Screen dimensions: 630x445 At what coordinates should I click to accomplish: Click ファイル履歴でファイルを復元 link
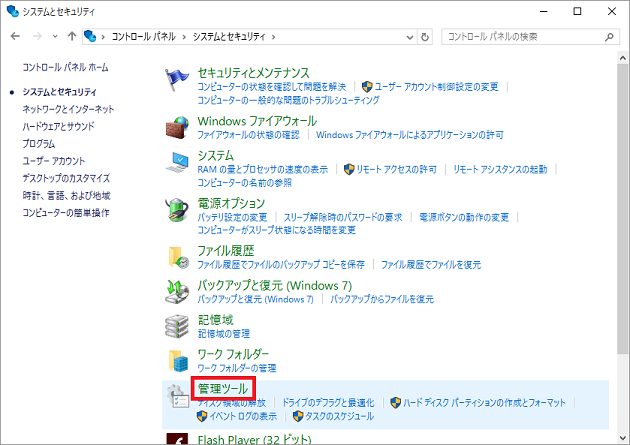[x=431, y=264]
